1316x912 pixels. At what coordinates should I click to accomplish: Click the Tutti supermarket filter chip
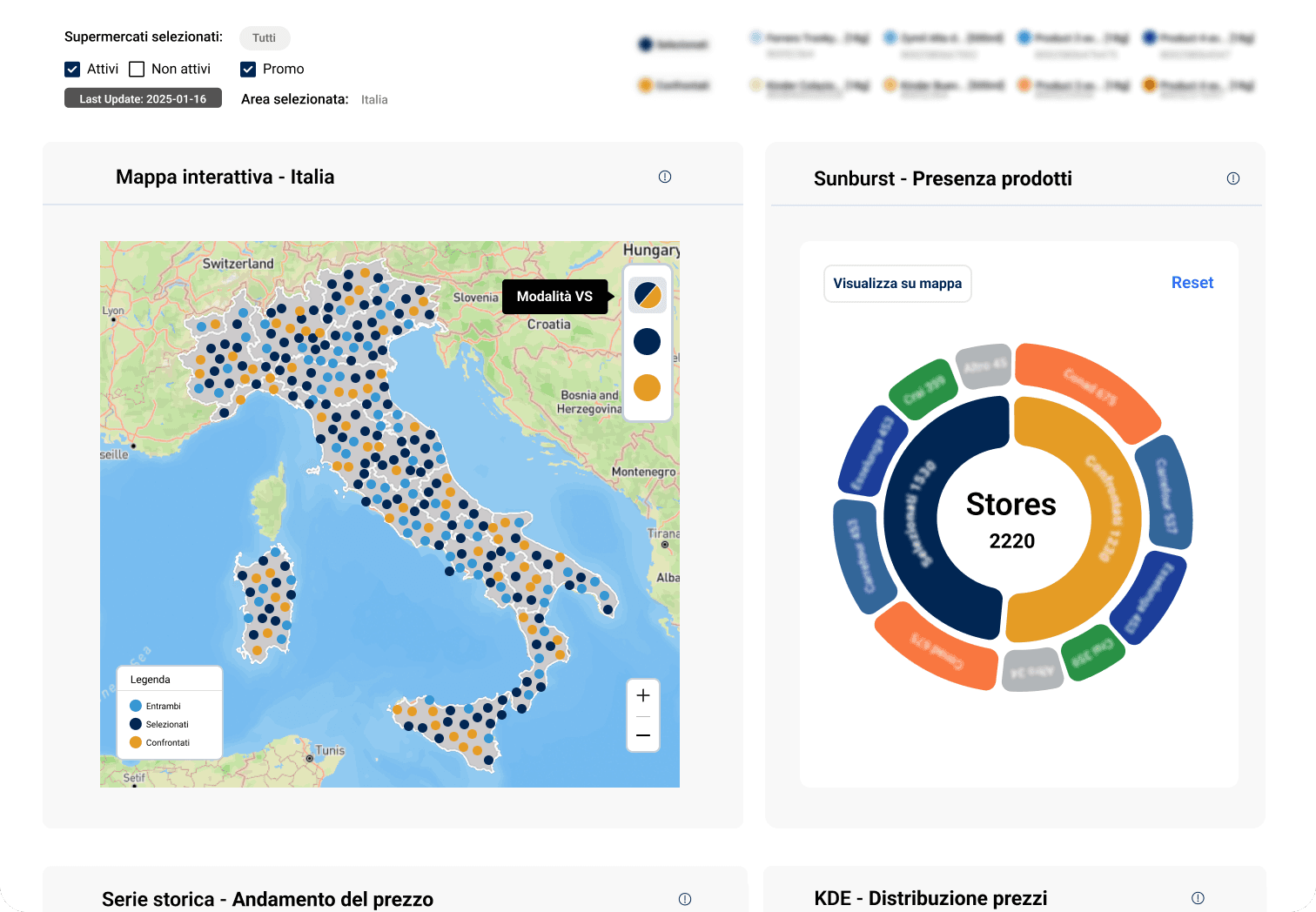tap(265, 38)
